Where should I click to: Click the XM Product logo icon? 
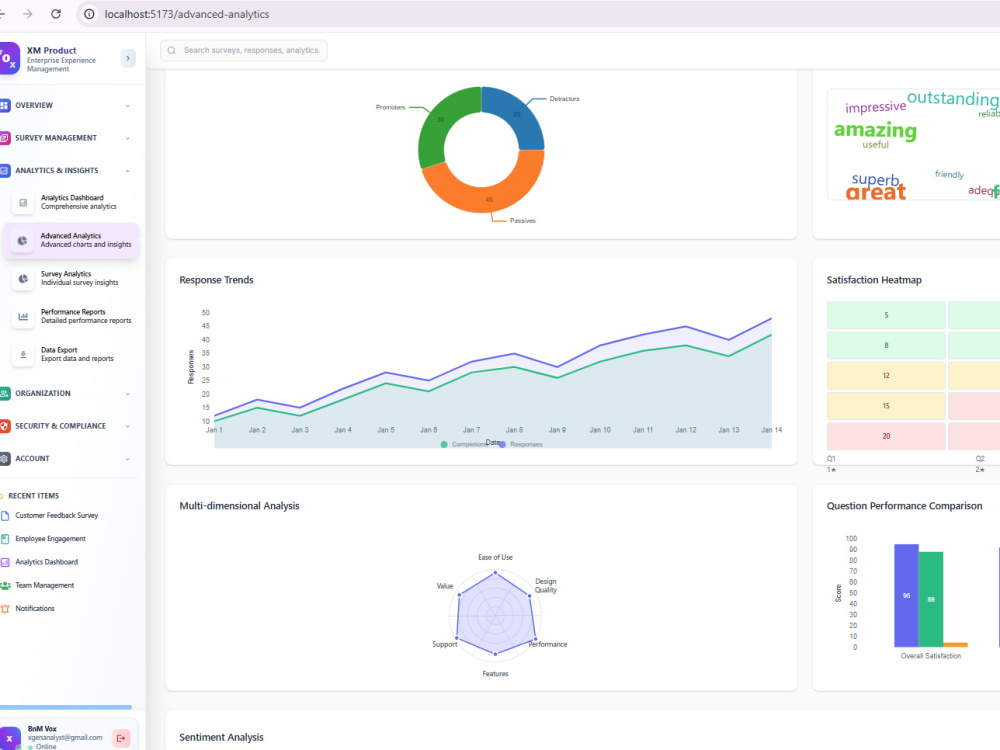coord(9,58)
